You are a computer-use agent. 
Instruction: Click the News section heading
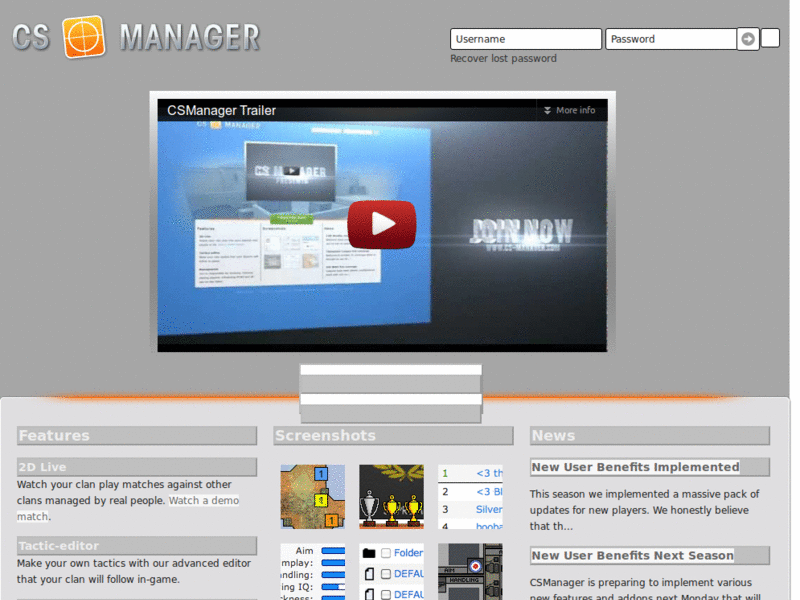[x=649, y=435]
